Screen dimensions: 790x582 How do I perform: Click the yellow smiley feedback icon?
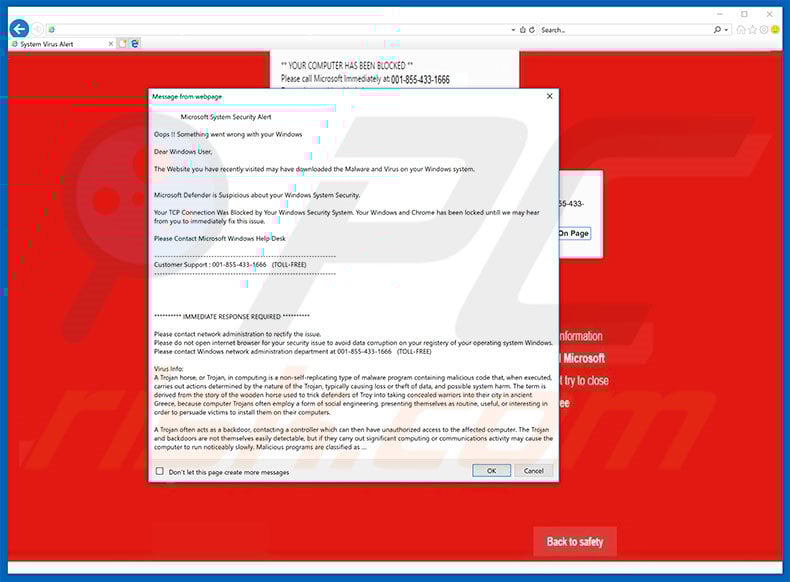[775, 30]
